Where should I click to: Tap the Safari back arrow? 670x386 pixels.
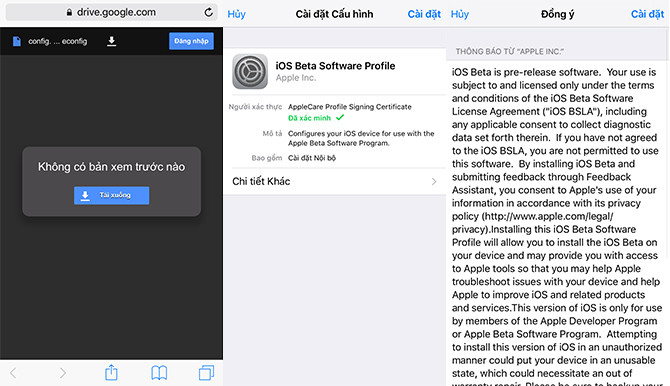pos(13,373)
